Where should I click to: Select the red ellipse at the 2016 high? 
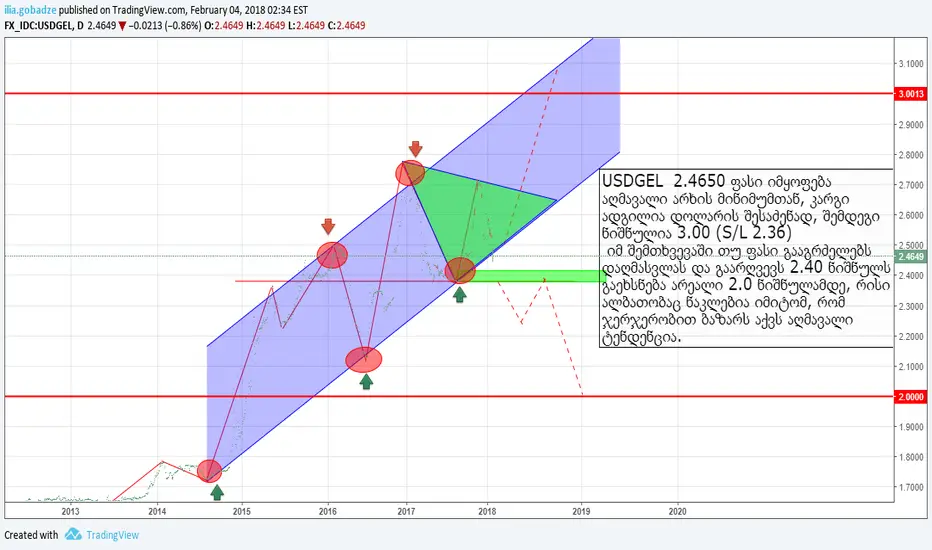pyautogui.click(x=332, y=255)
